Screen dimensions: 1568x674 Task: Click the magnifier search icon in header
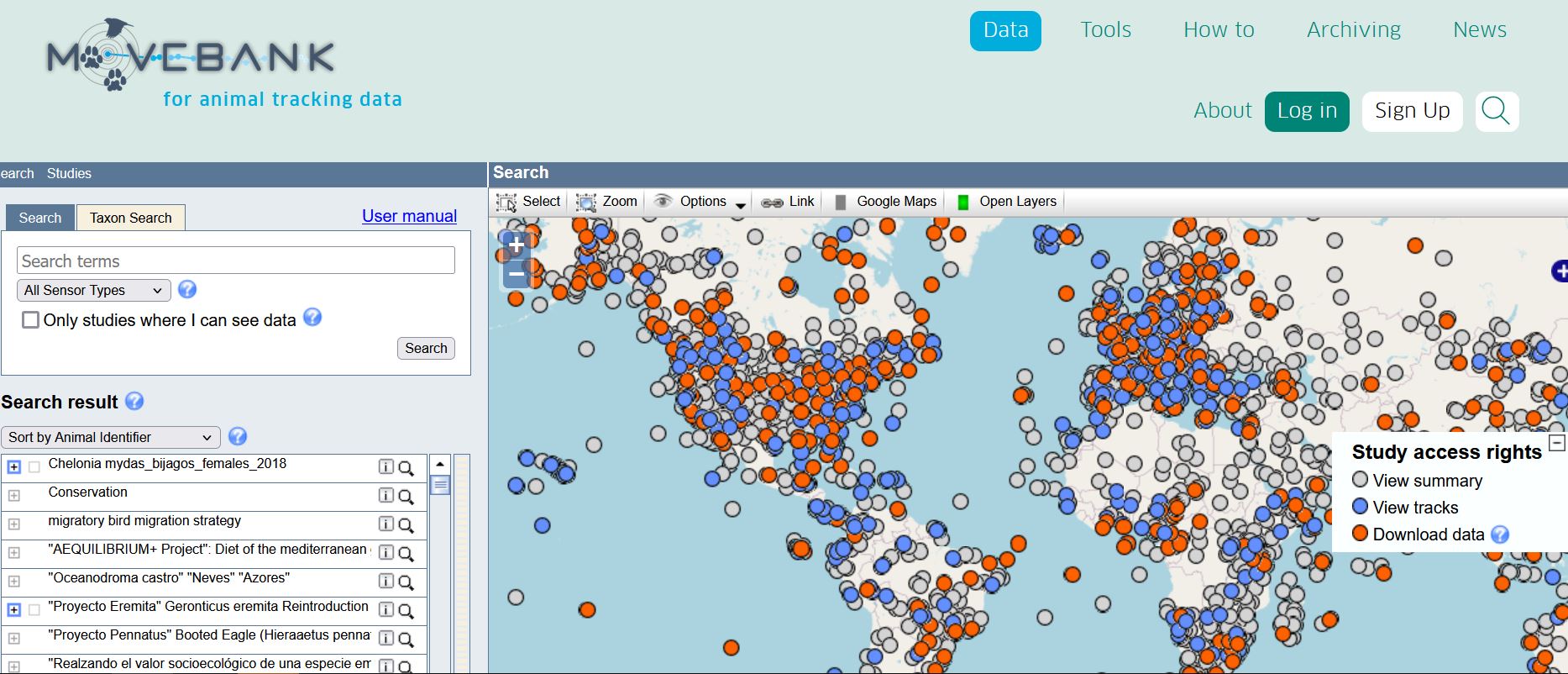[x=1496, y=111]
